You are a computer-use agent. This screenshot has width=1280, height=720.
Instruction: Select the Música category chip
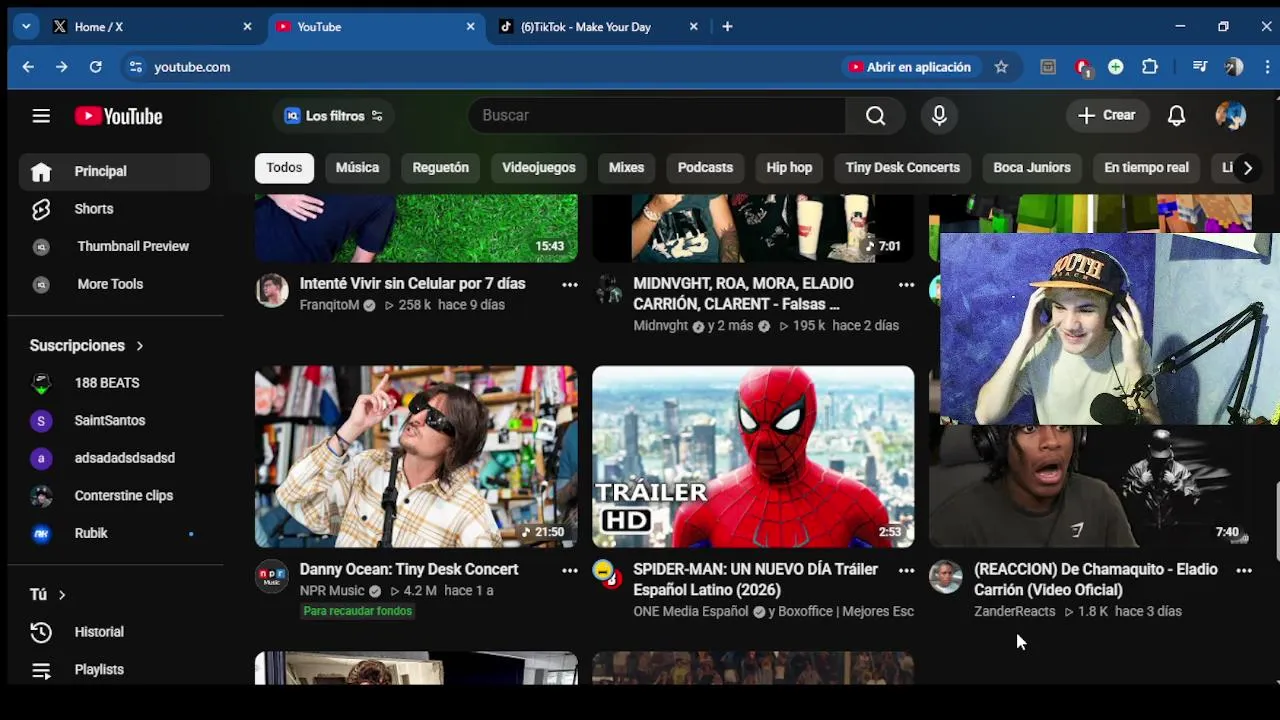pyautogui.click(x=357, y=168)
